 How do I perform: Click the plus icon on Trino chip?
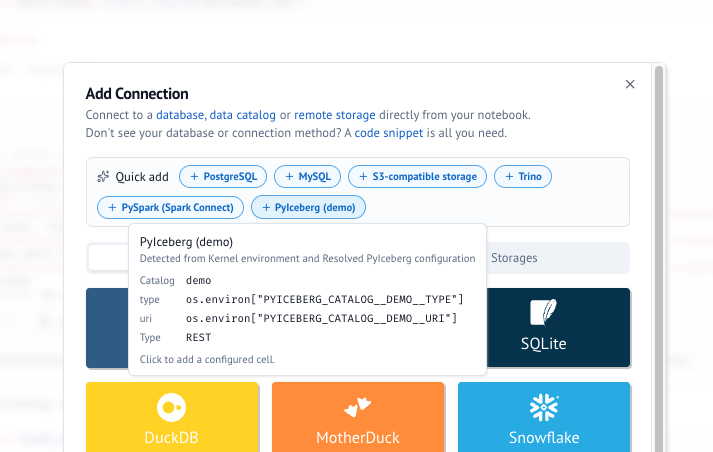coord(509,176)
